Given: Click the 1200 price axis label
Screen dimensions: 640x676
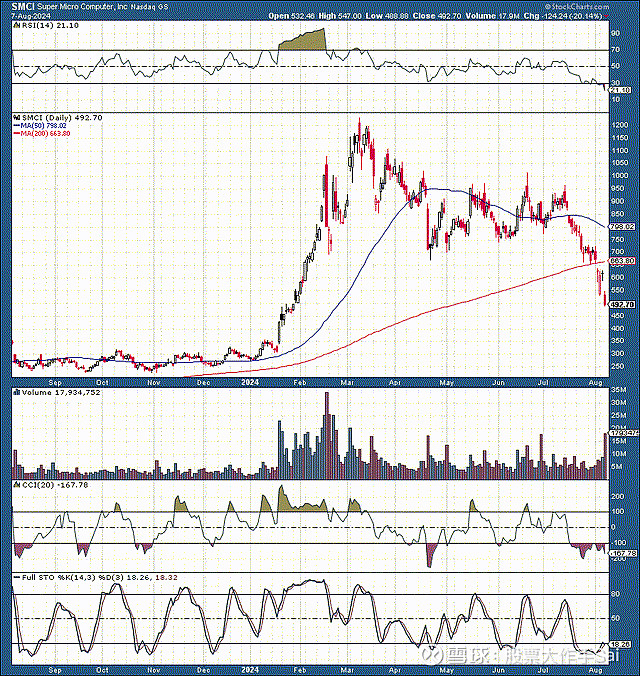Looking at the screenshot, I should (x=620, y=125).
